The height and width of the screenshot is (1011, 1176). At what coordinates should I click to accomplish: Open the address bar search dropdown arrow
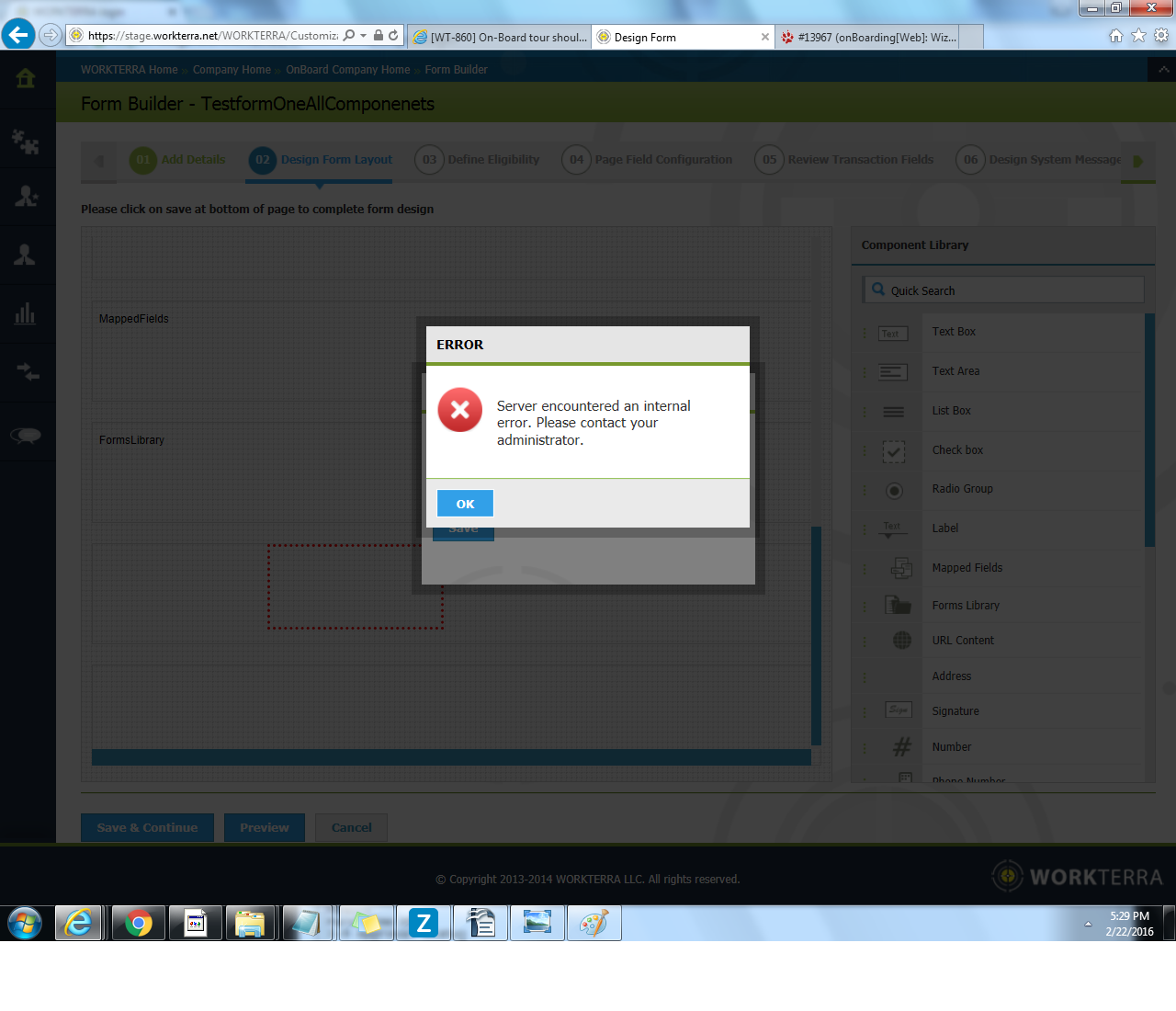[x=364, y=36]
